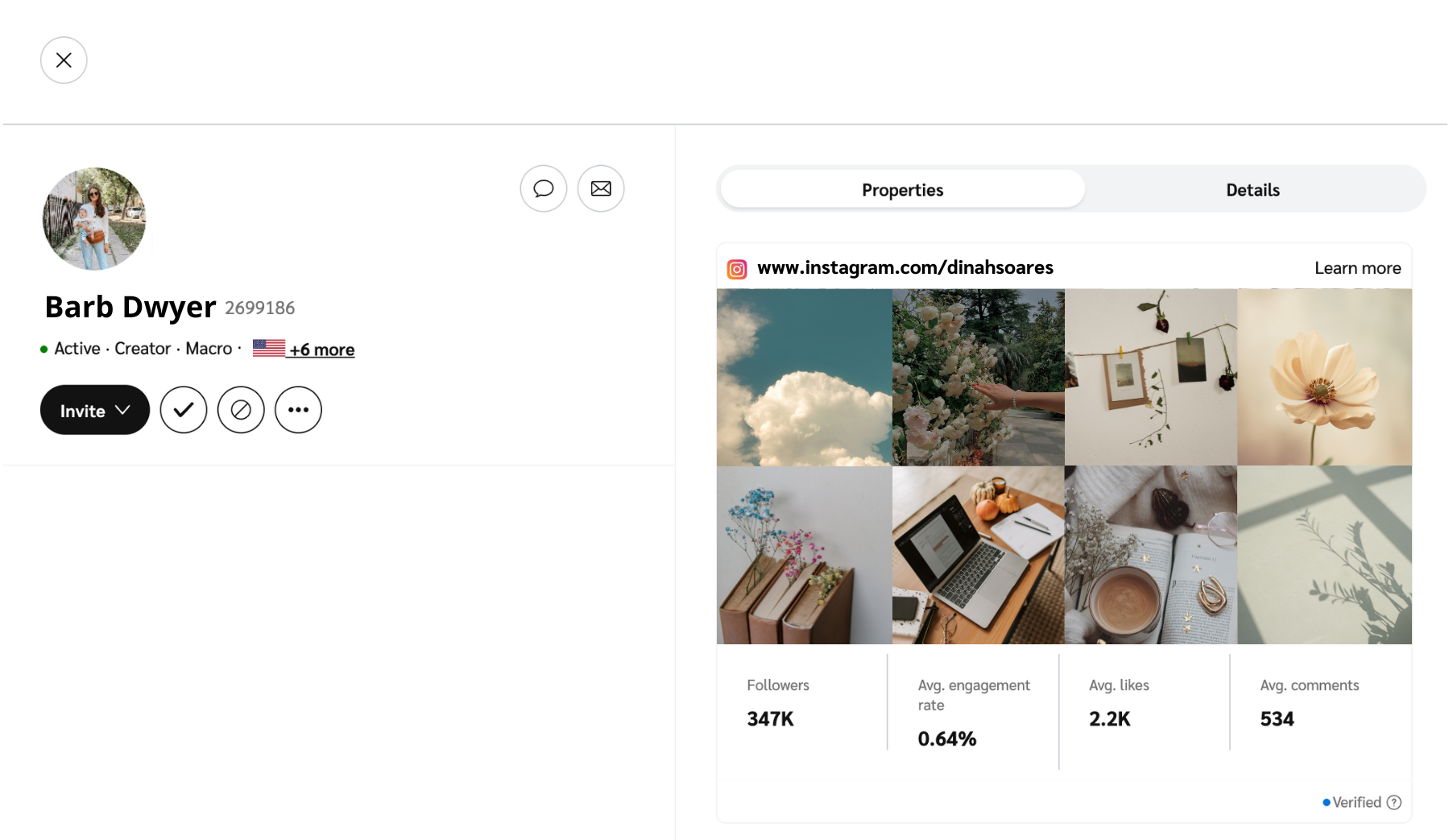Send email via the envelope icon
The width and height of the screenshot is (1449, 840).
tap(601, 188)
